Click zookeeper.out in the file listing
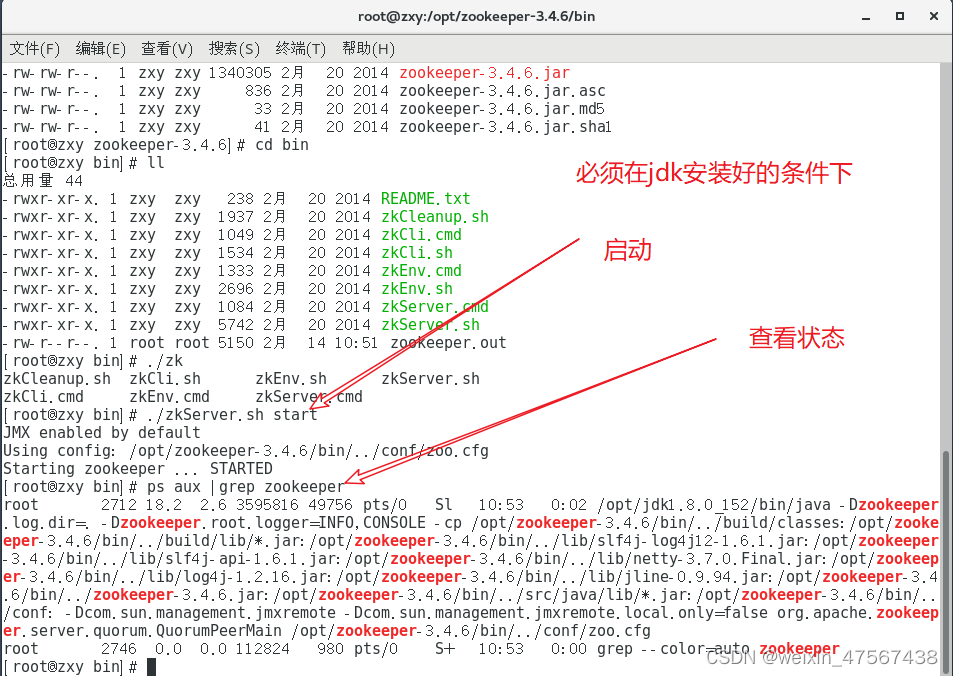953x676 pixels. point(448,343)
